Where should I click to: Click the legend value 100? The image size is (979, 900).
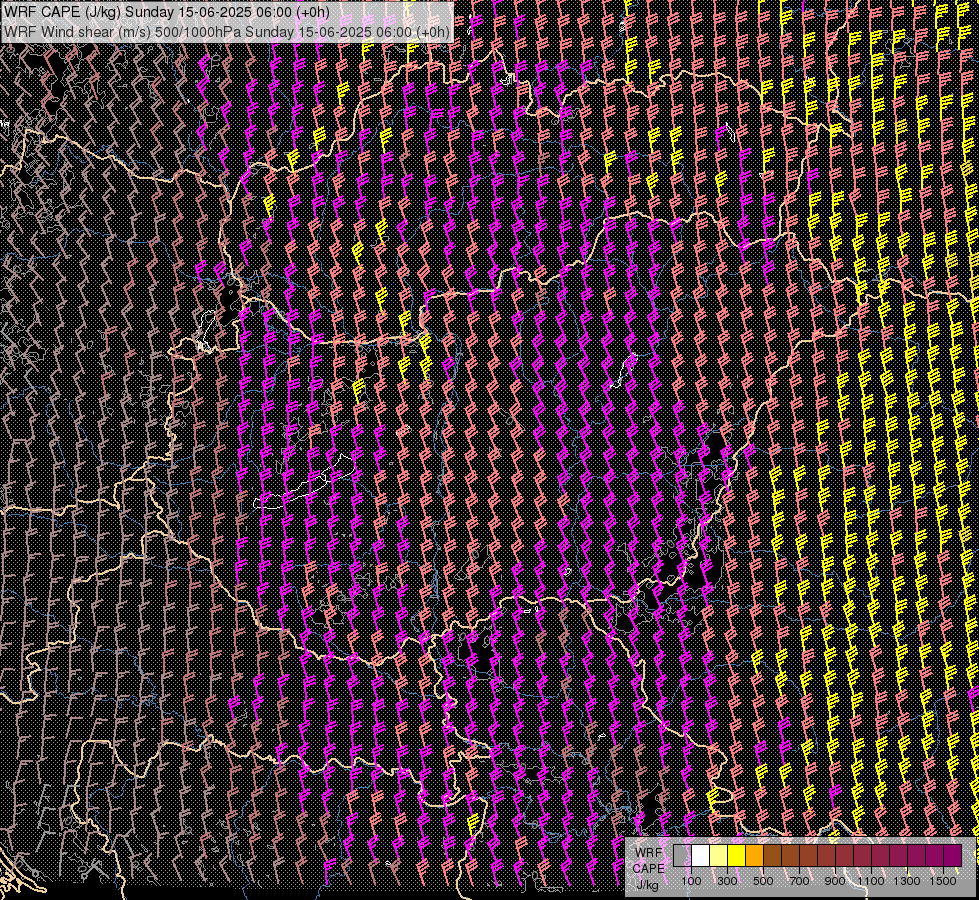pyautogui.click(x=691, y=881)
